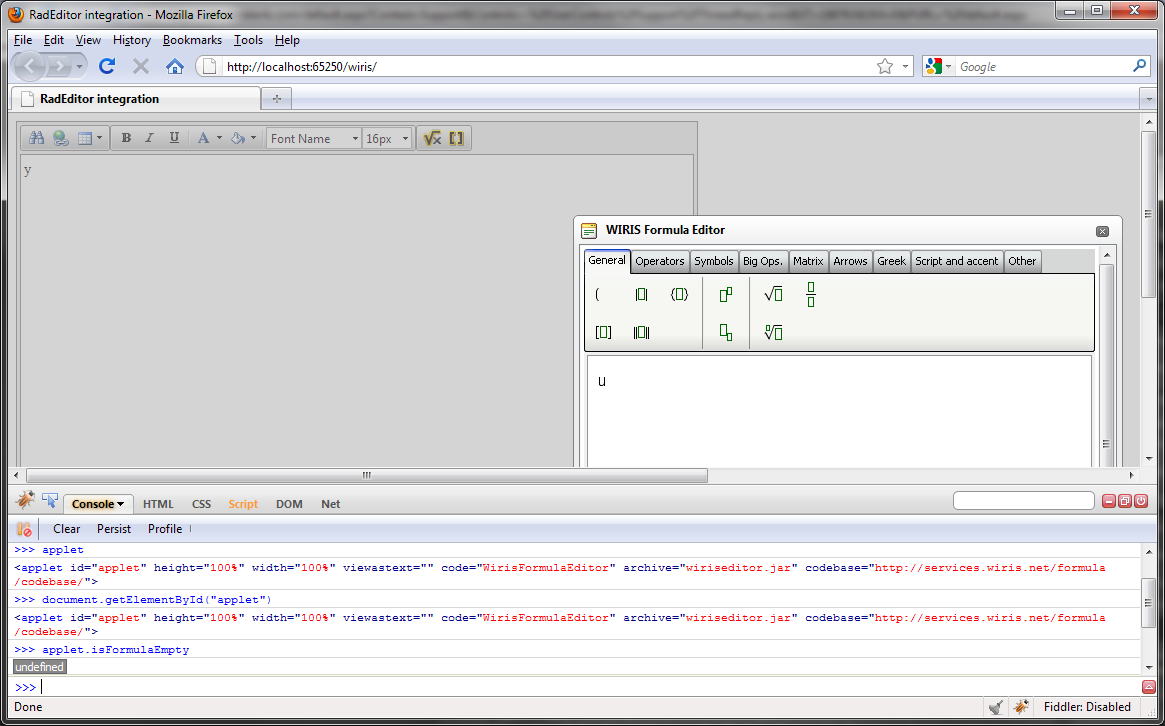The height and width of the screenshot is (726, 1165).
Task: Close the WIRIS Formula Editor dialog
Action: (x=1103, y=231)
